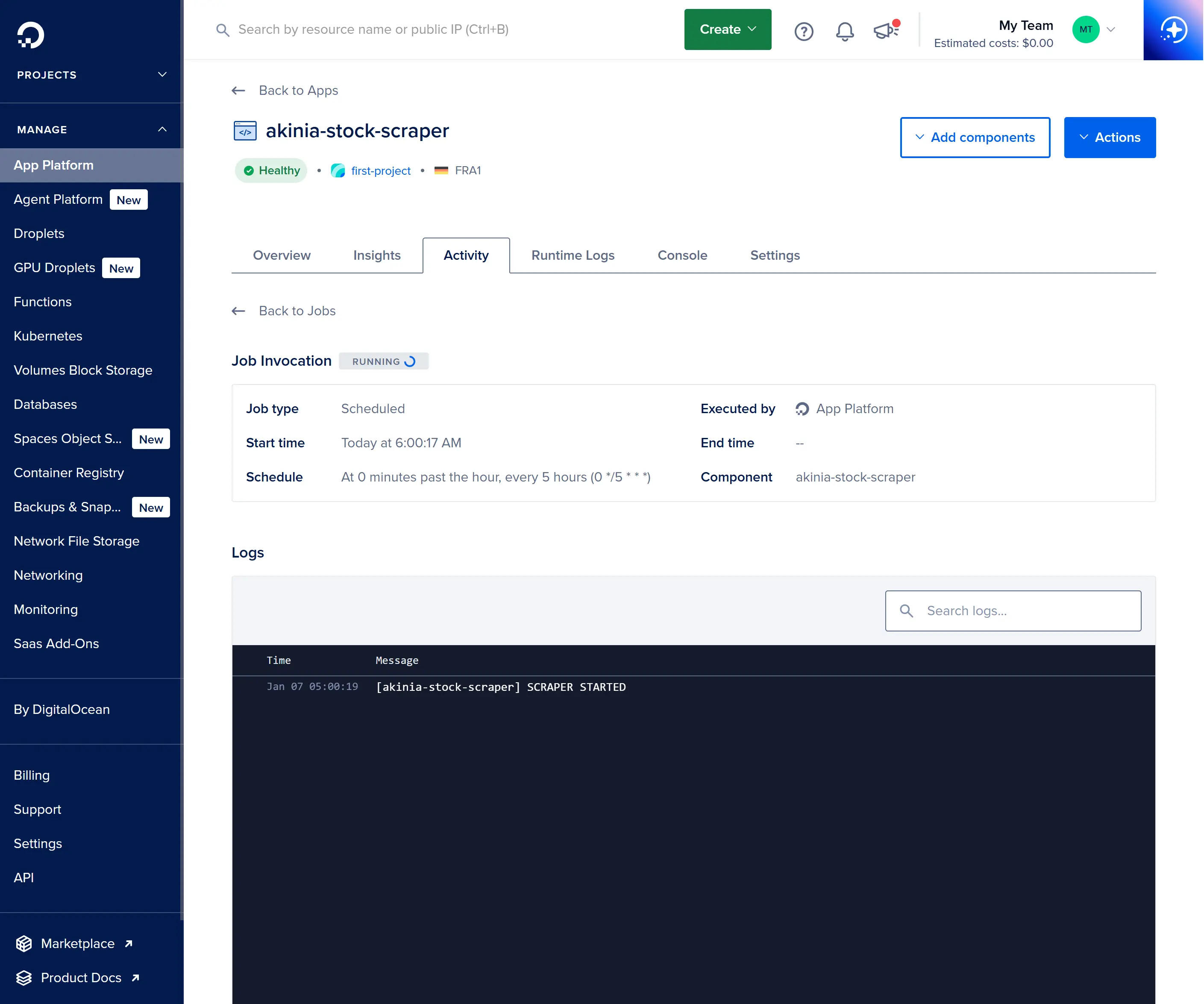Click the RUNNING spinner icon
Screen dimensions: 1204x1004
click(410, 361)
